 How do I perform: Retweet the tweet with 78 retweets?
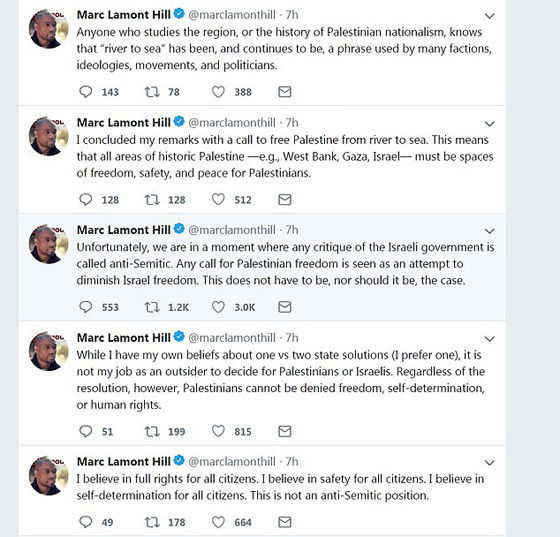pyautogui.click(x=152, y=92)
